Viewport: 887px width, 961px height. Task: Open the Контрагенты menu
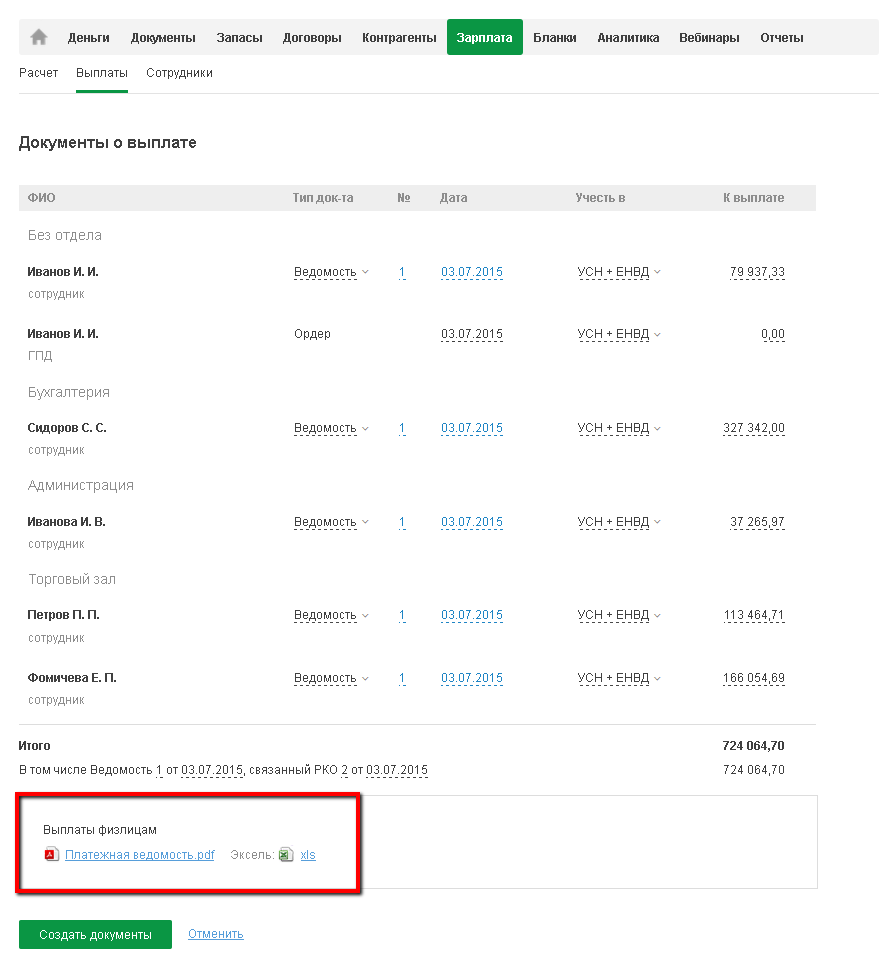pos(399,37)
